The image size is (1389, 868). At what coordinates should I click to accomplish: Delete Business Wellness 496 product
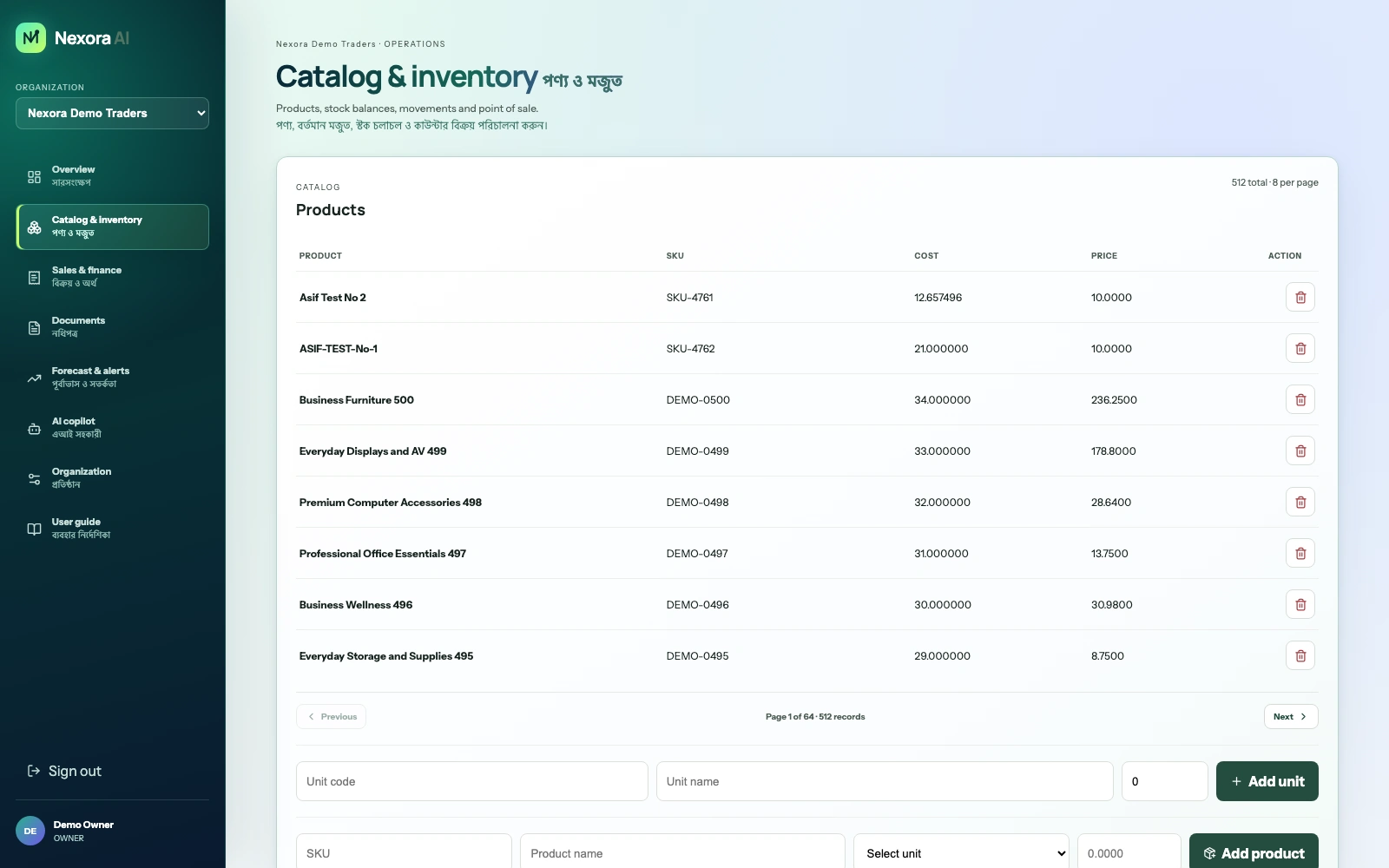point(1300,604)
